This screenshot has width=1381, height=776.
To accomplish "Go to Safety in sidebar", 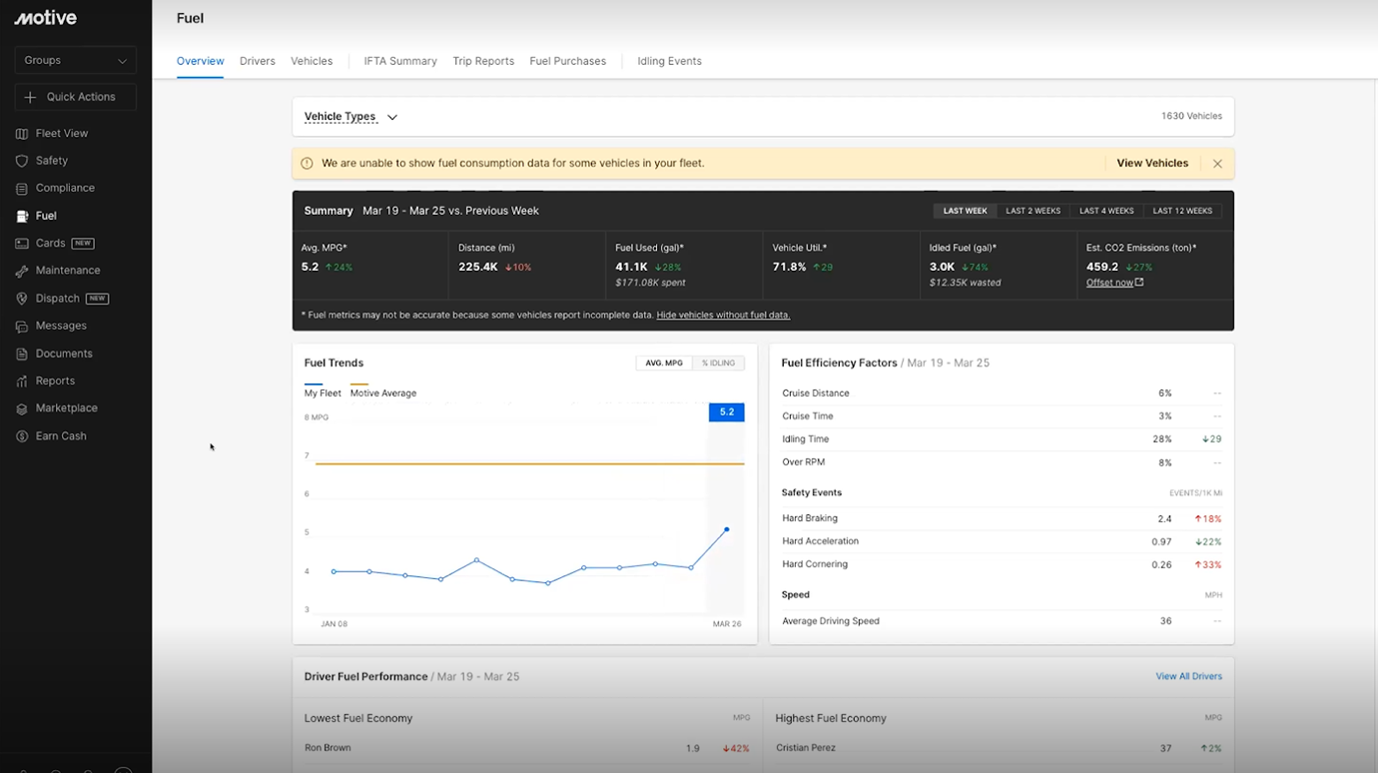I will pyautogui.click(x=52, y=161).
